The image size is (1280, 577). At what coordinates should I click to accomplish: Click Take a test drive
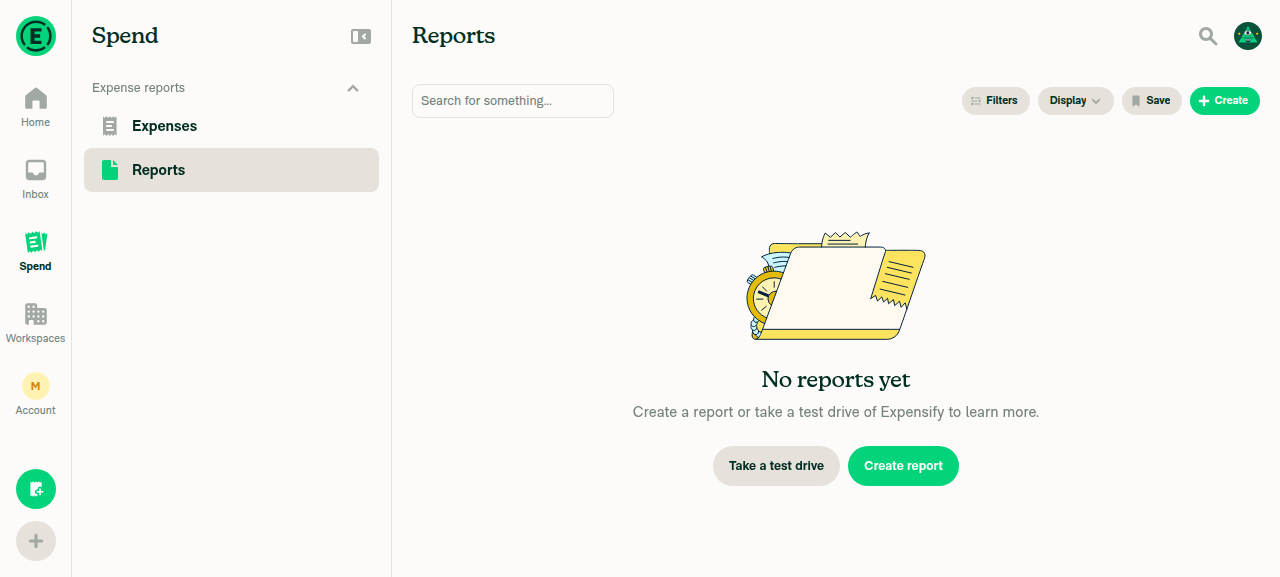coord(776,466)
